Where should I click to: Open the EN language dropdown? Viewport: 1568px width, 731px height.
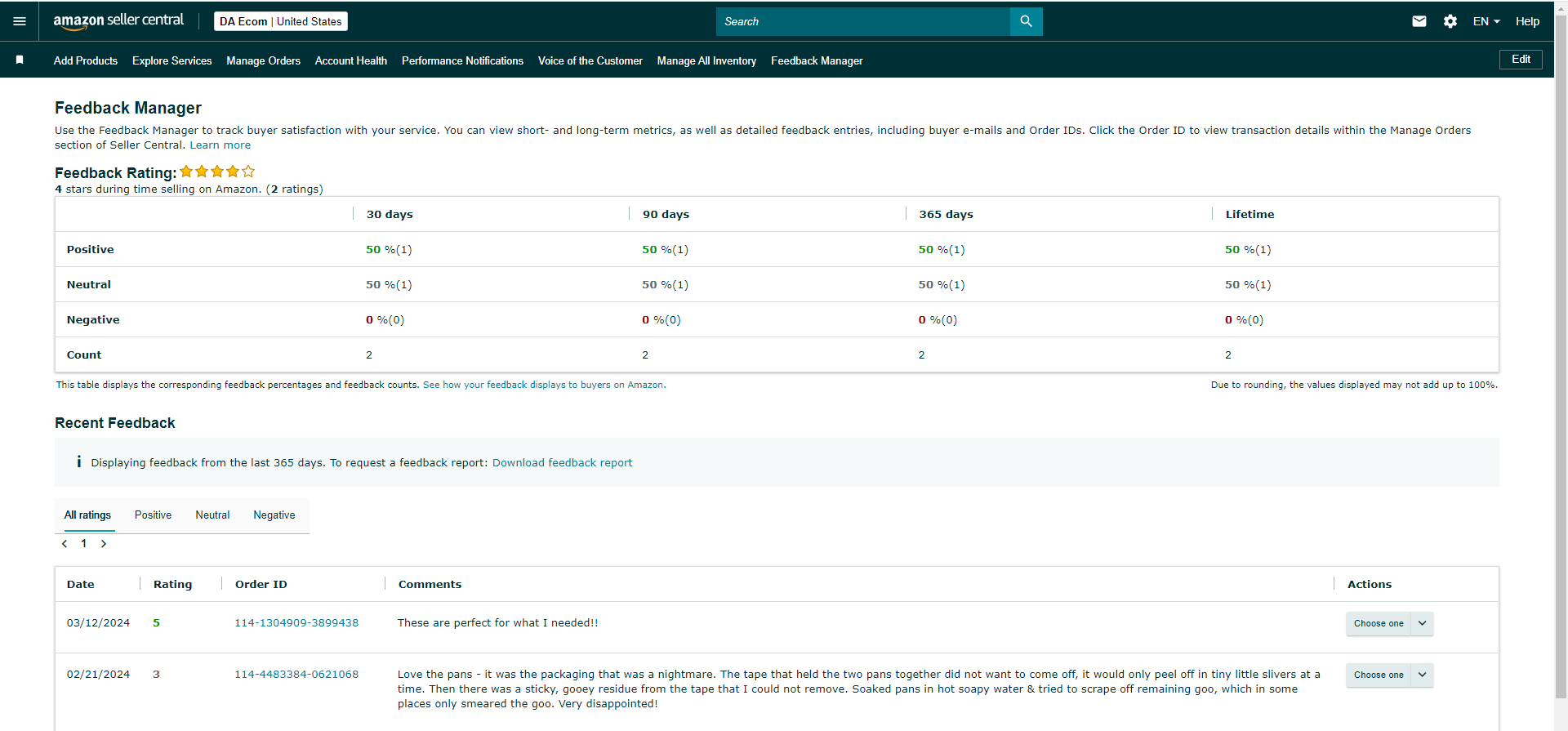click(x=1486, y=21)
